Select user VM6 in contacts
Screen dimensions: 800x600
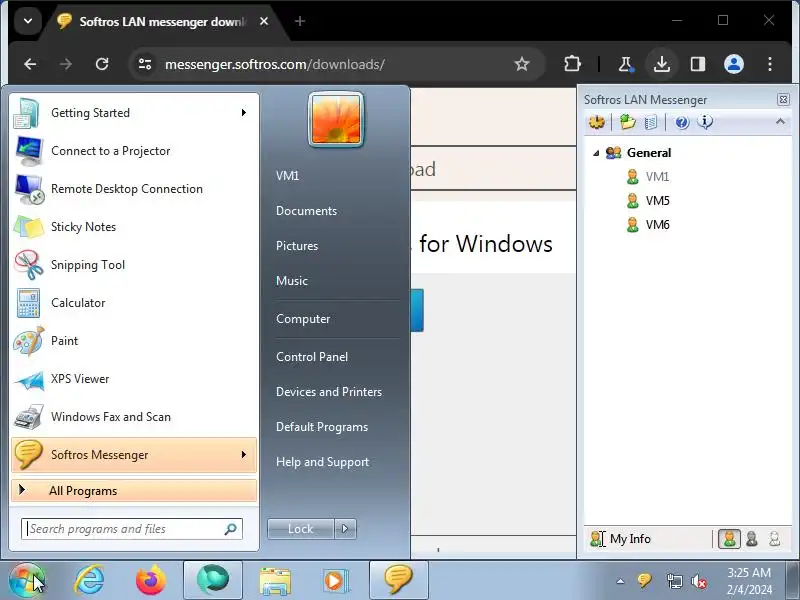click(657, 224)
